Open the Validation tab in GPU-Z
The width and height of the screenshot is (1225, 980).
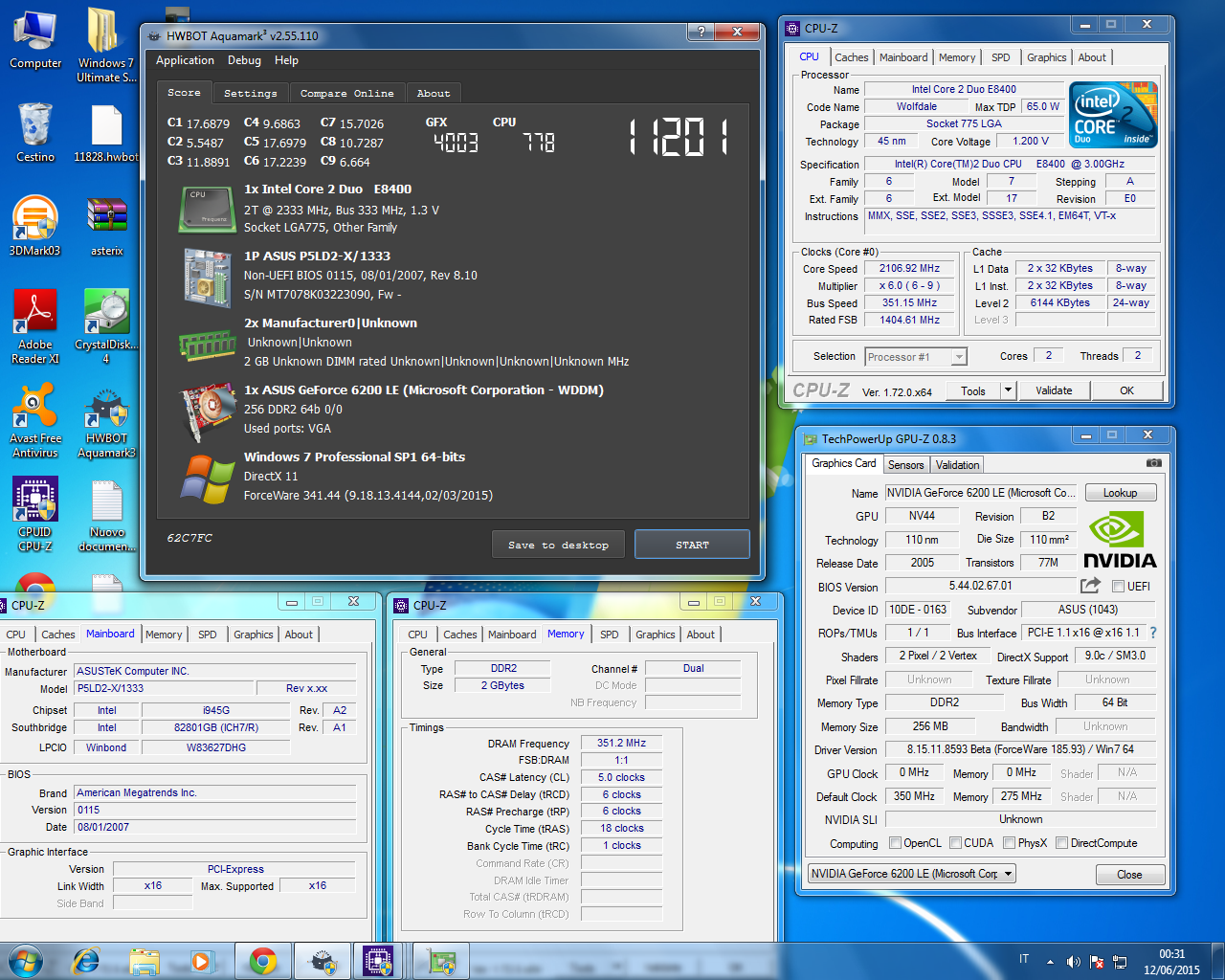(957, 465)
